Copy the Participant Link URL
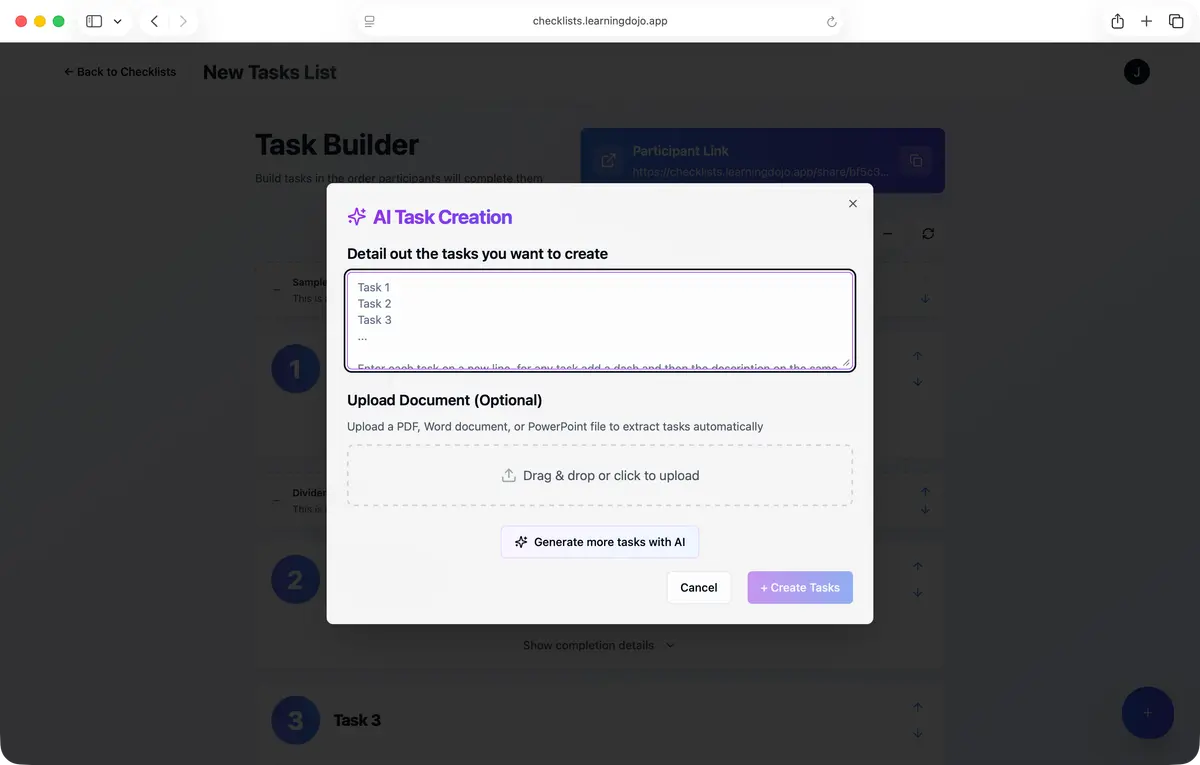 point(916,160)
